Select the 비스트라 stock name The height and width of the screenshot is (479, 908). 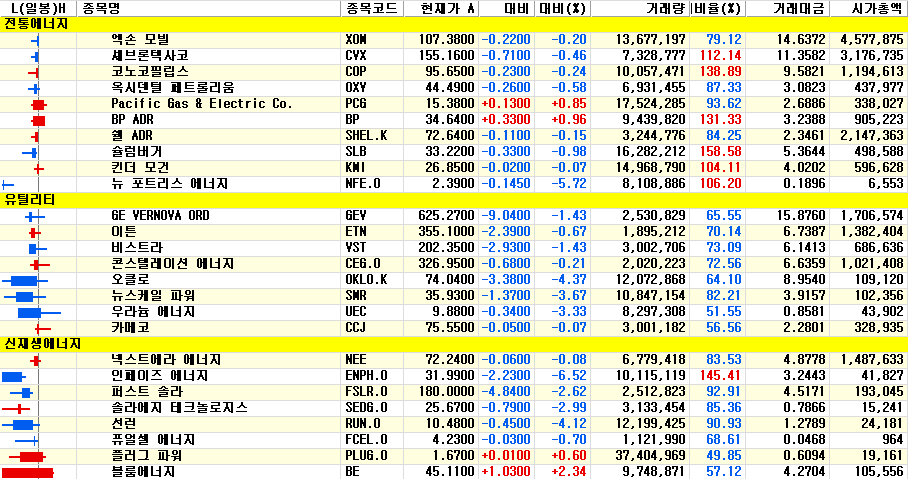coord(137,247)
